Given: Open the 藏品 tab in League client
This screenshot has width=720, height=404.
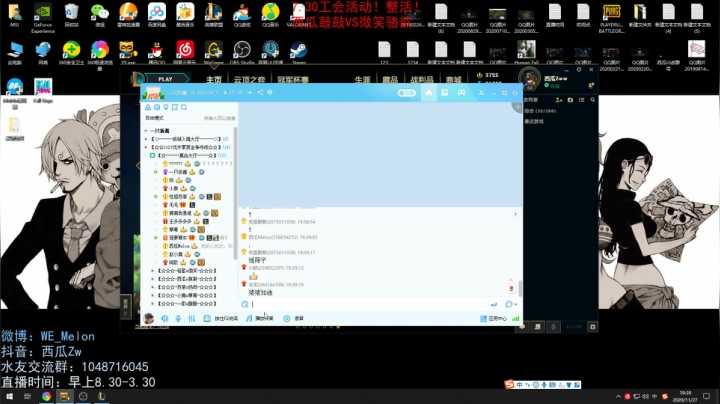Looking at the screenshot, I should tap(390, 79).
